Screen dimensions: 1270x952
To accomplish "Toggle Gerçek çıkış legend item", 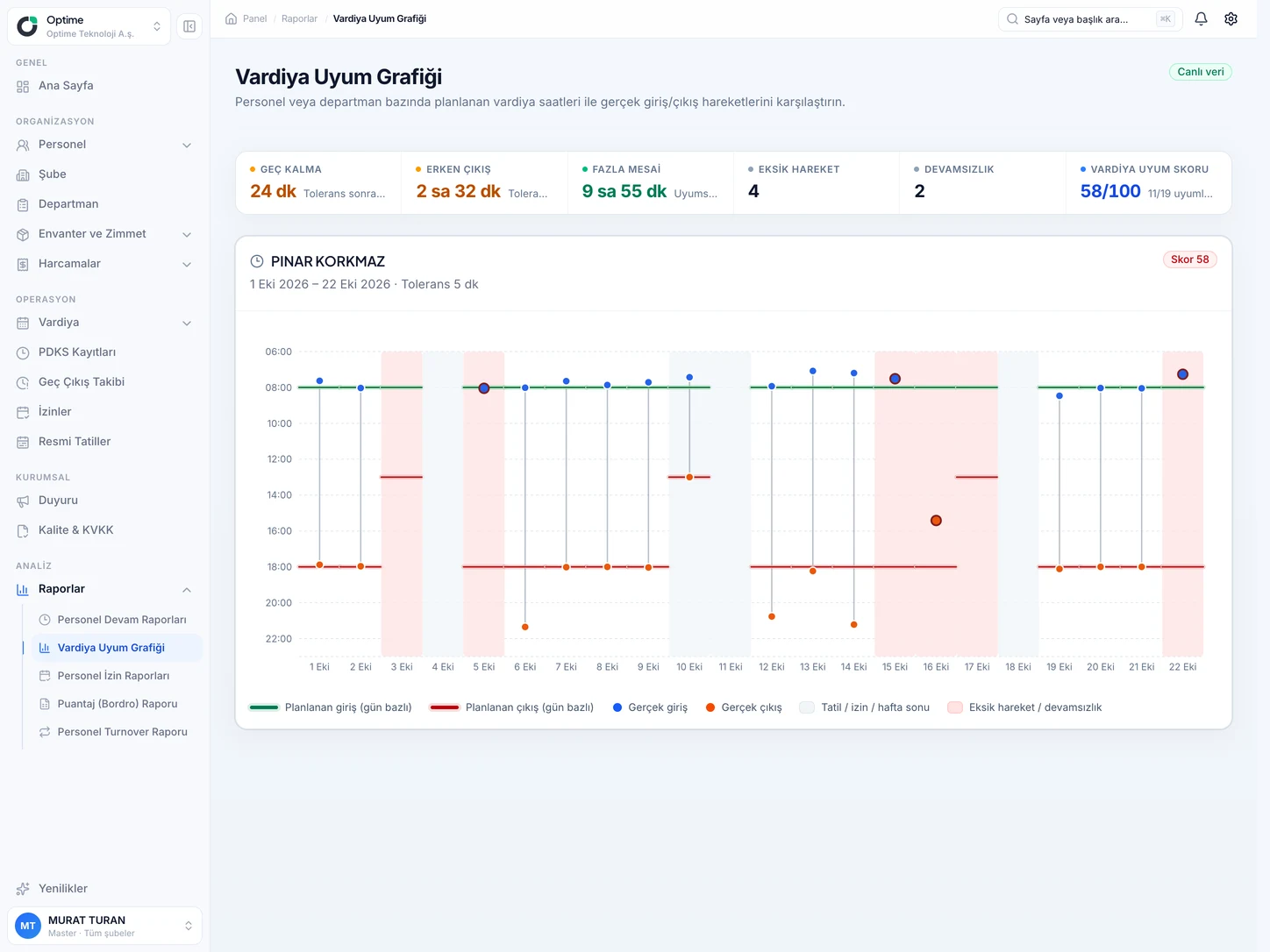I will coord(744,707).
